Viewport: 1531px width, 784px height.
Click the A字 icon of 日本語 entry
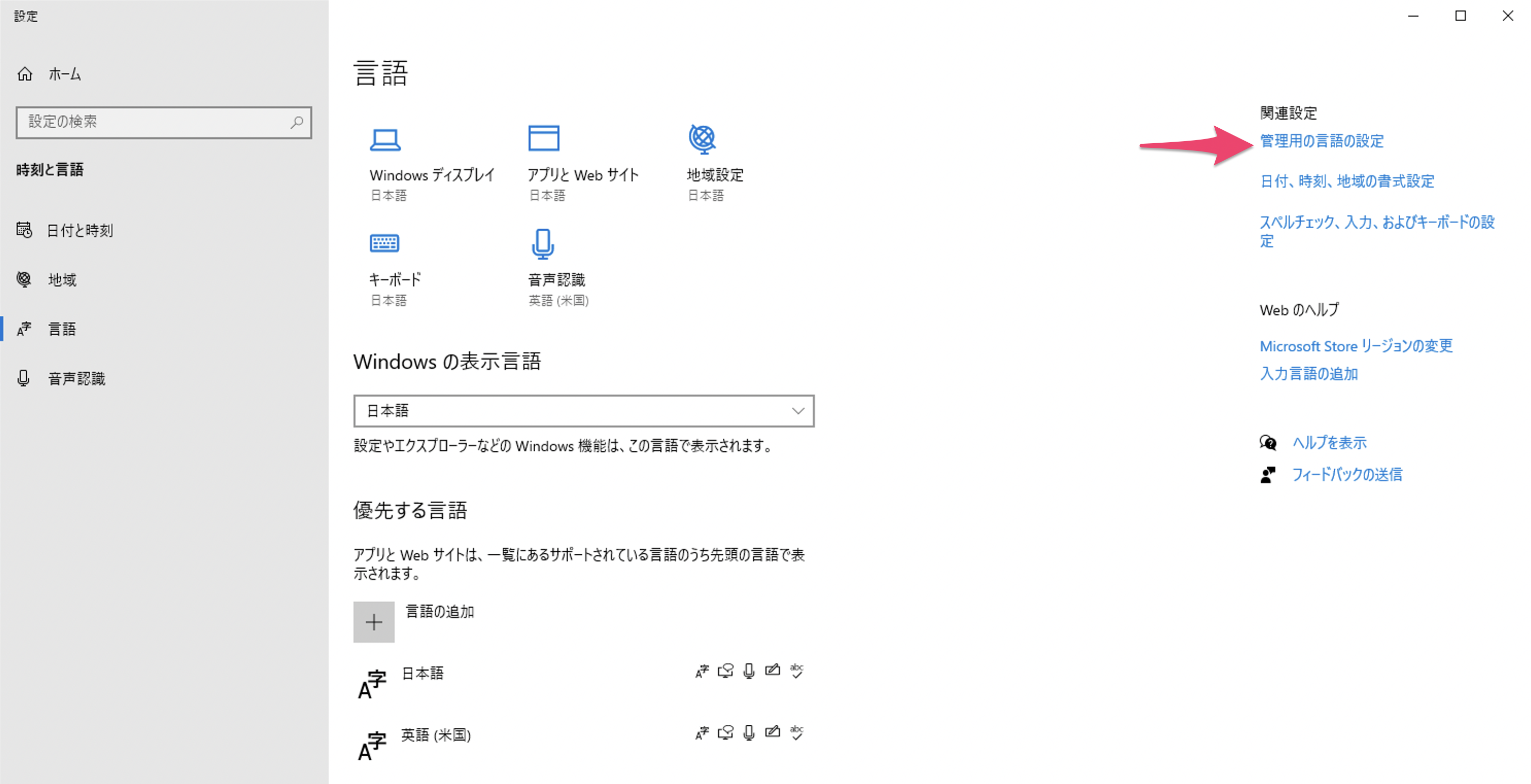[x=372, y=684]
